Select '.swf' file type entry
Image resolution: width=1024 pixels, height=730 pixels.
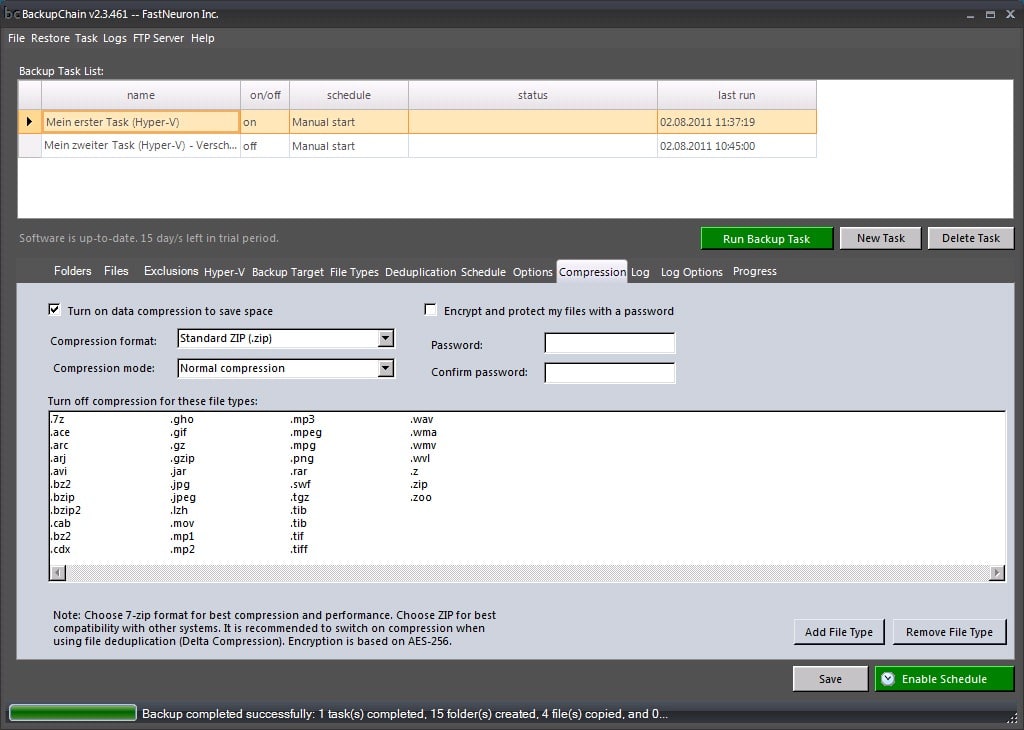pyautogui.click(x=300, y=484)
